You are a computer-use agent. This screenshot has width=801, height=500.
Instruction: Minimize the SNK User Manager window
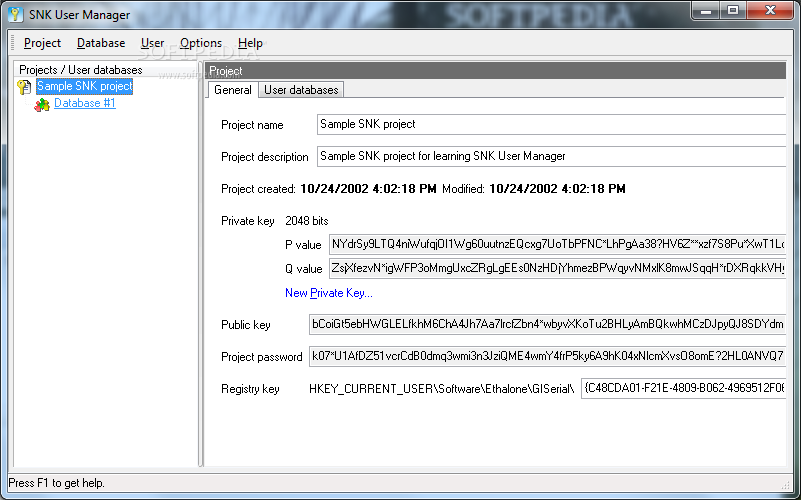tap(706, 10)
